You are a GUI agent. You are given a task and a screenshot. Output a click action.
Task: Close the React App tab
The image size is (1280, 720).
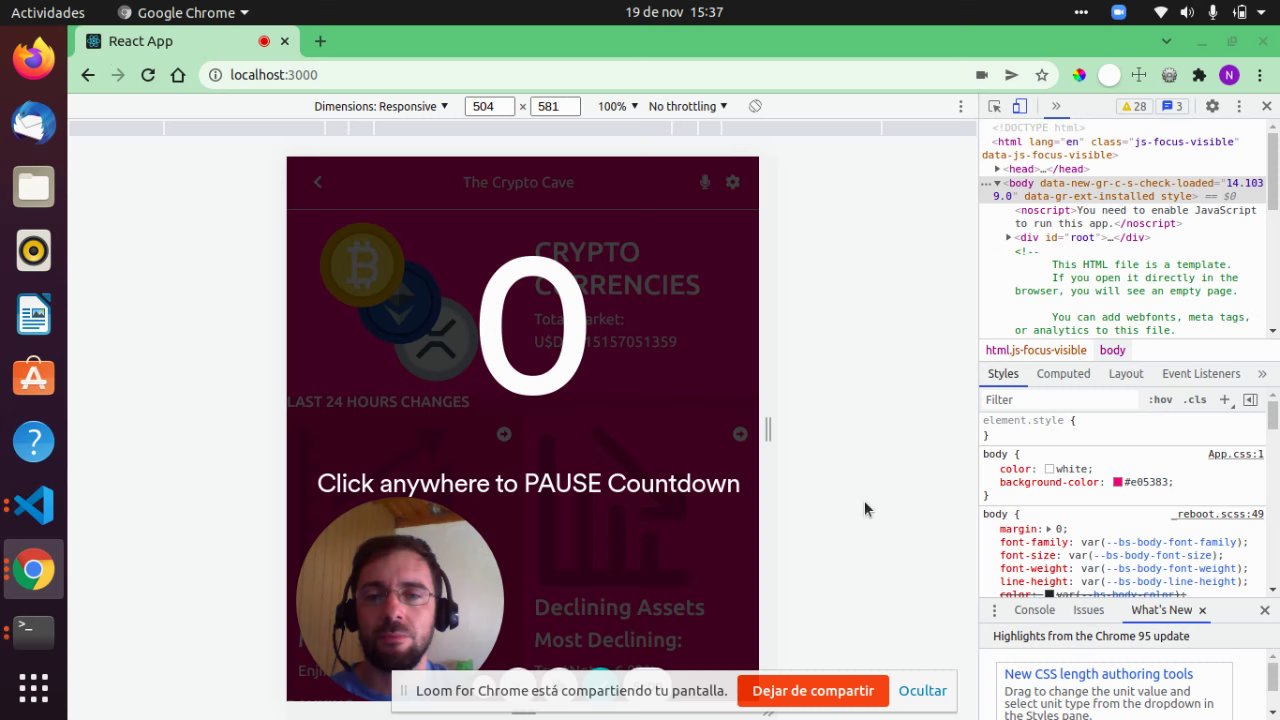click(x=285, y=41)
